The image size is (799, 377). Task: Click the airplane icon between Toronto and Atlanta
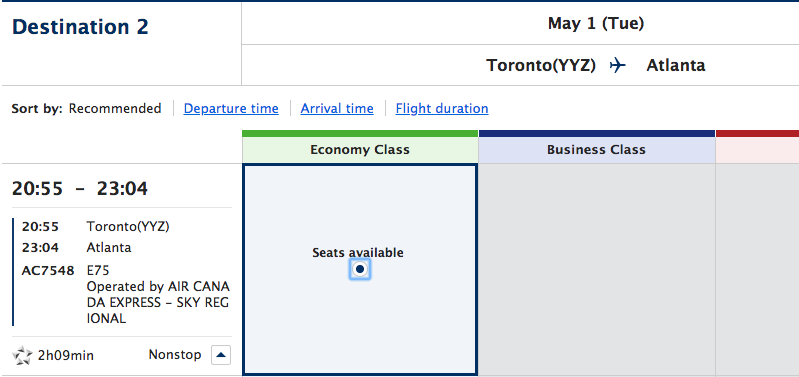pos(618,65)
